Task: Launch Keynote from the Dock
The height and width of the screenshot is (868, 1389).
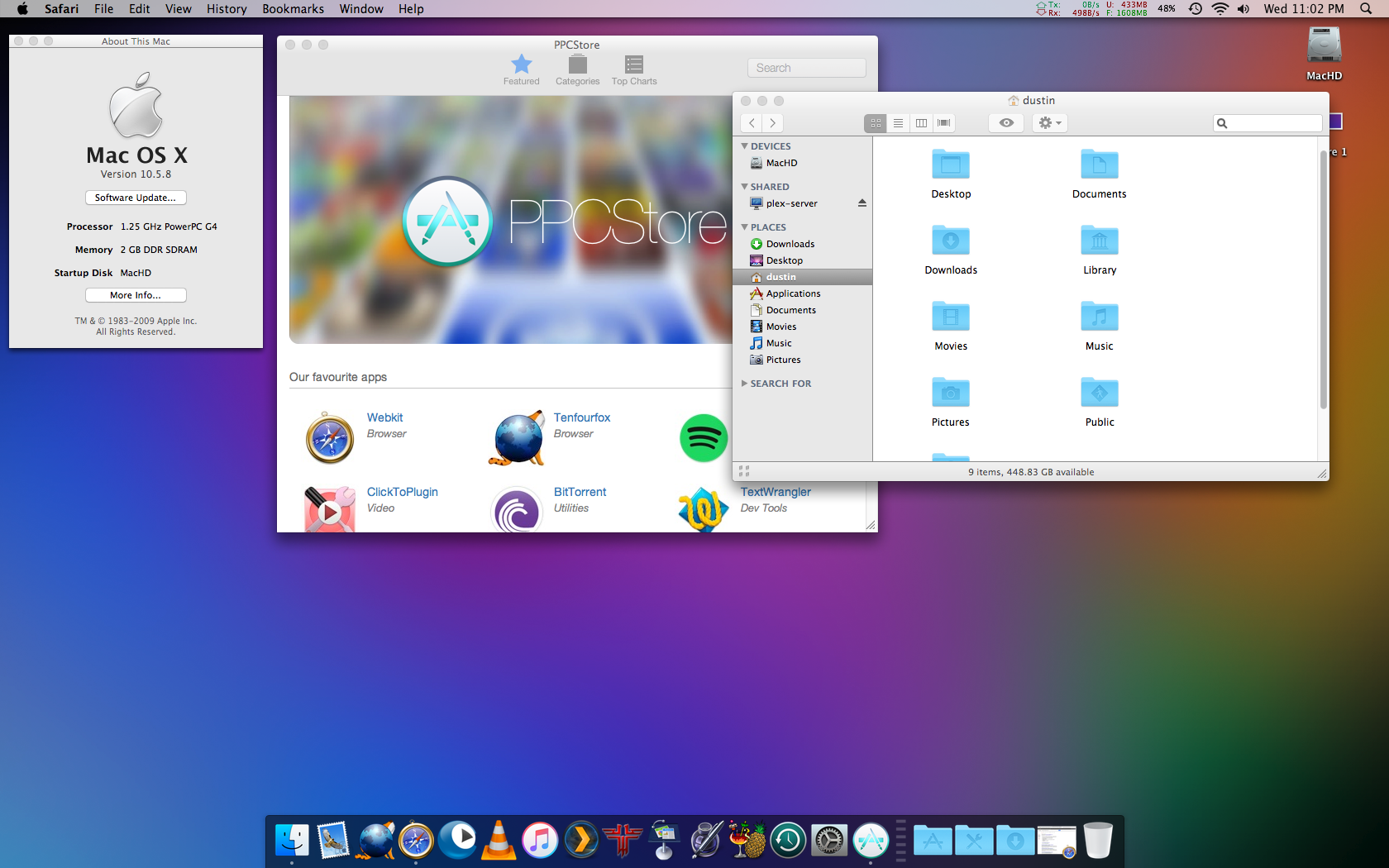Action: (x=664, y=841)
